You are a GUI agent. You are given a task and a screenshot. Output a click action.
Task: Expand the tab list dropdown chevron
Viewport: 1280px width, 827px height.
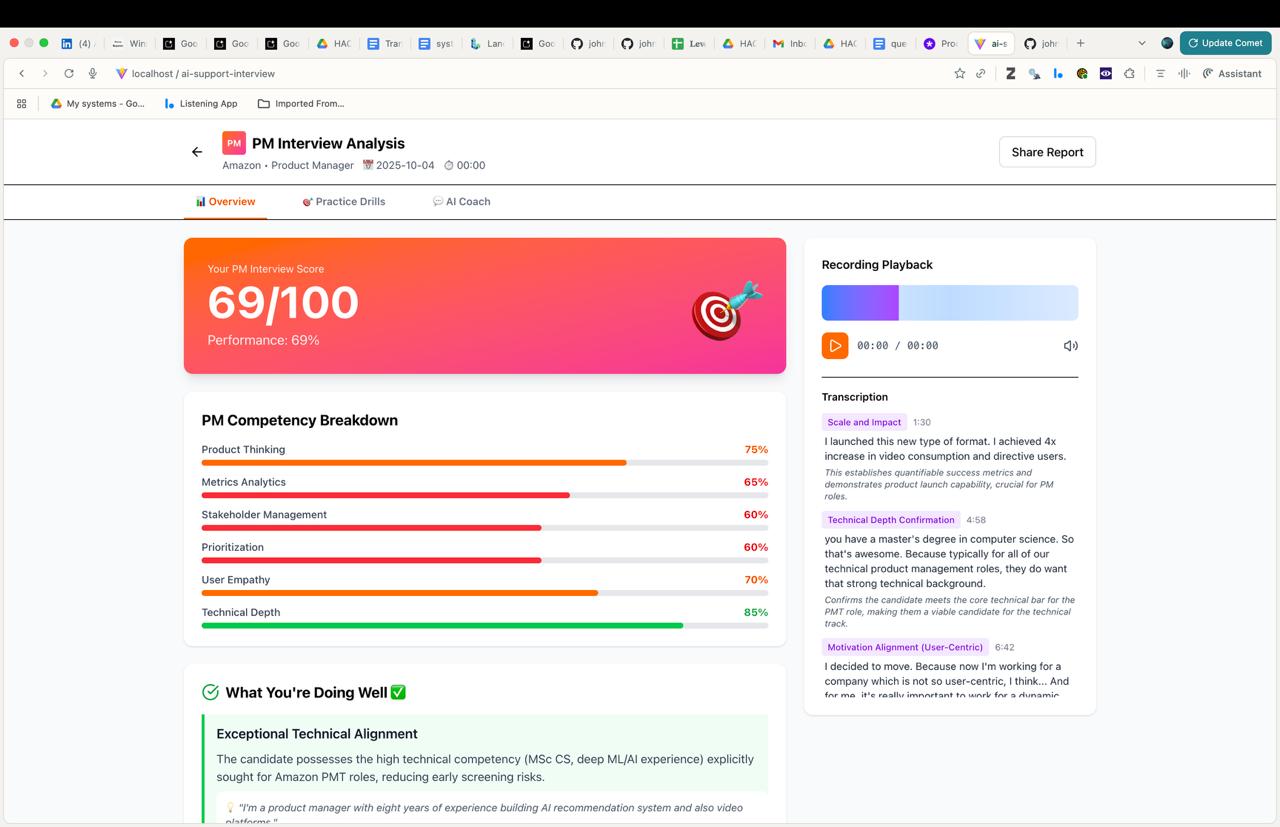(x=1142, y=43)
